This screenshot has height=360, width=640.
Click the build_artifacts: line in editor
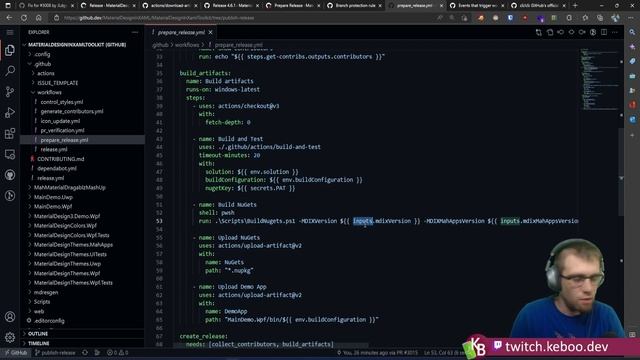[205, 73]
